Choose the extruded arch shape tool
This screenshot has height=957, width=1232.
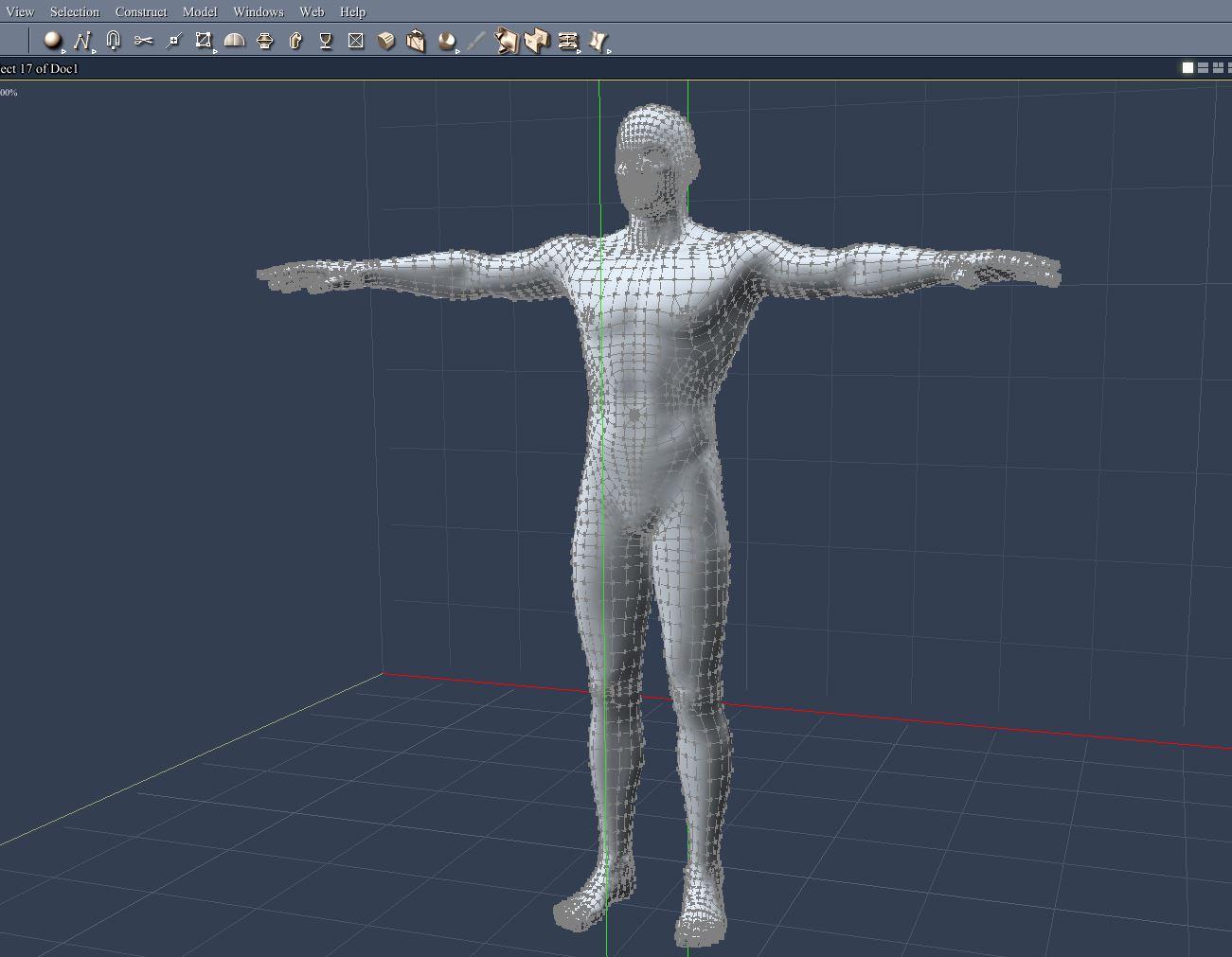(295, 41)
